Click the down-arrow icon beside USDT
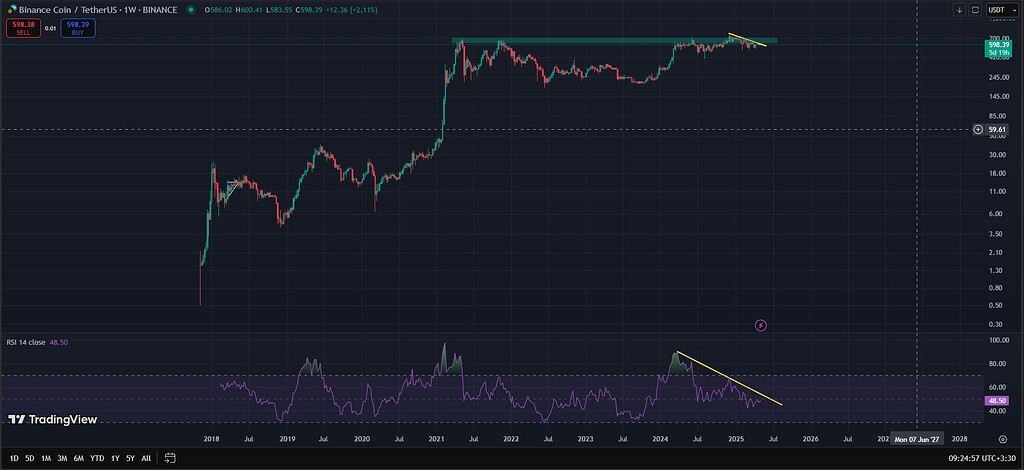1024x470 pixels. tap(959, 10)
